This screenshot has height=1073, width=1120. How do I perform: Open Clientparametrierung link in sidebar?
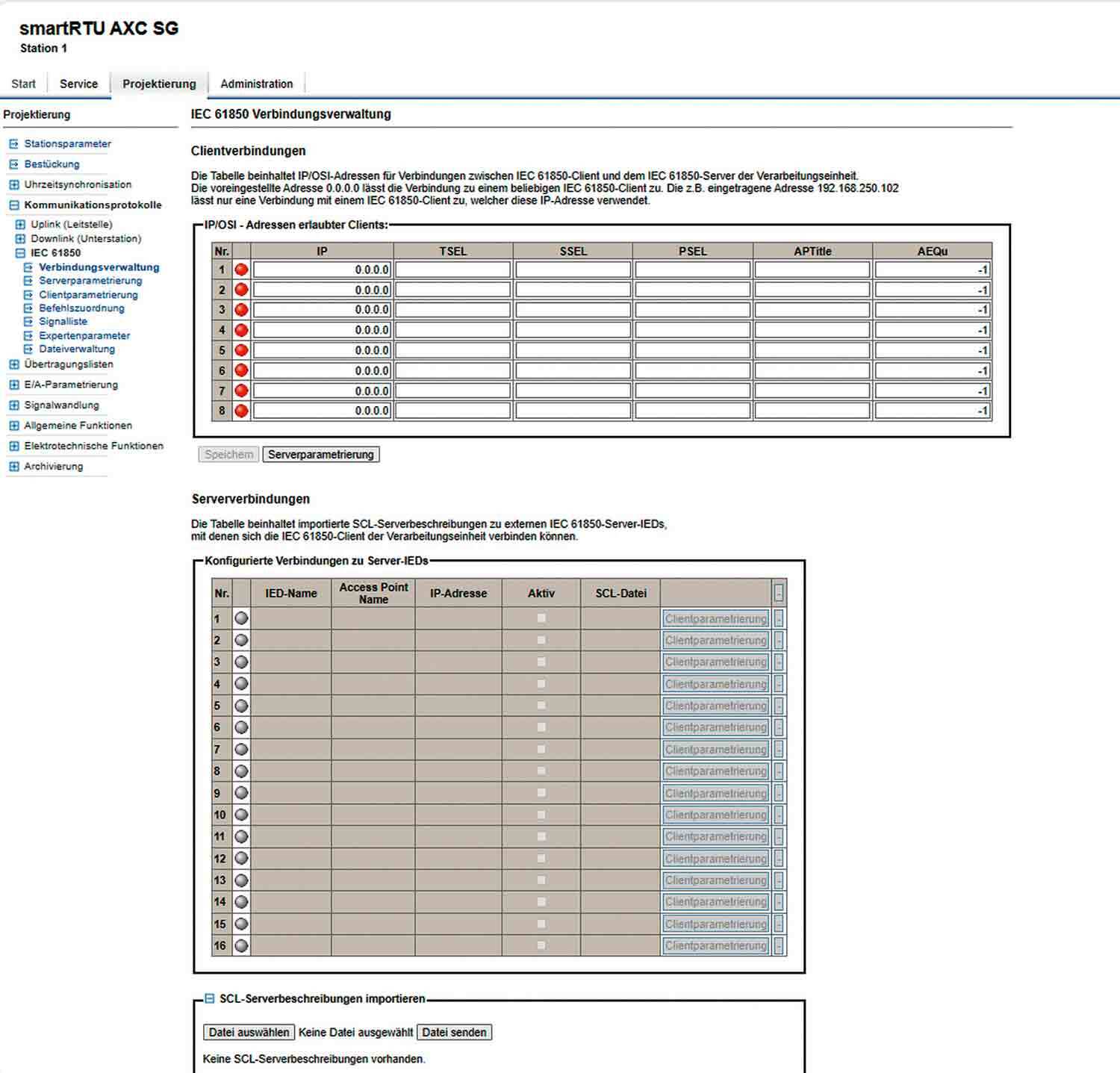88,295
